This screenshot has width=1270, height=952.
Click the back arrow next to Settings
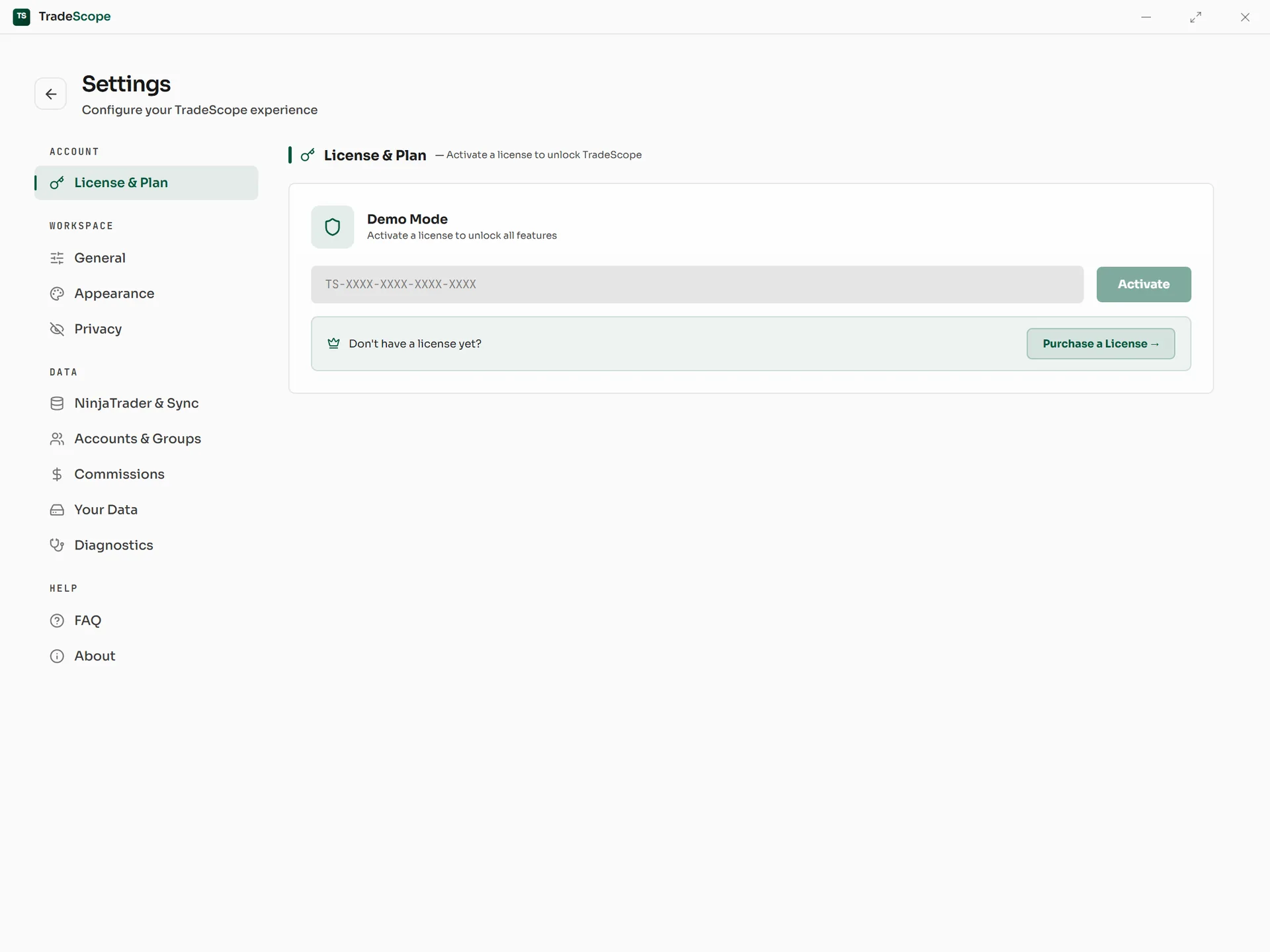(x=50, y=94)
